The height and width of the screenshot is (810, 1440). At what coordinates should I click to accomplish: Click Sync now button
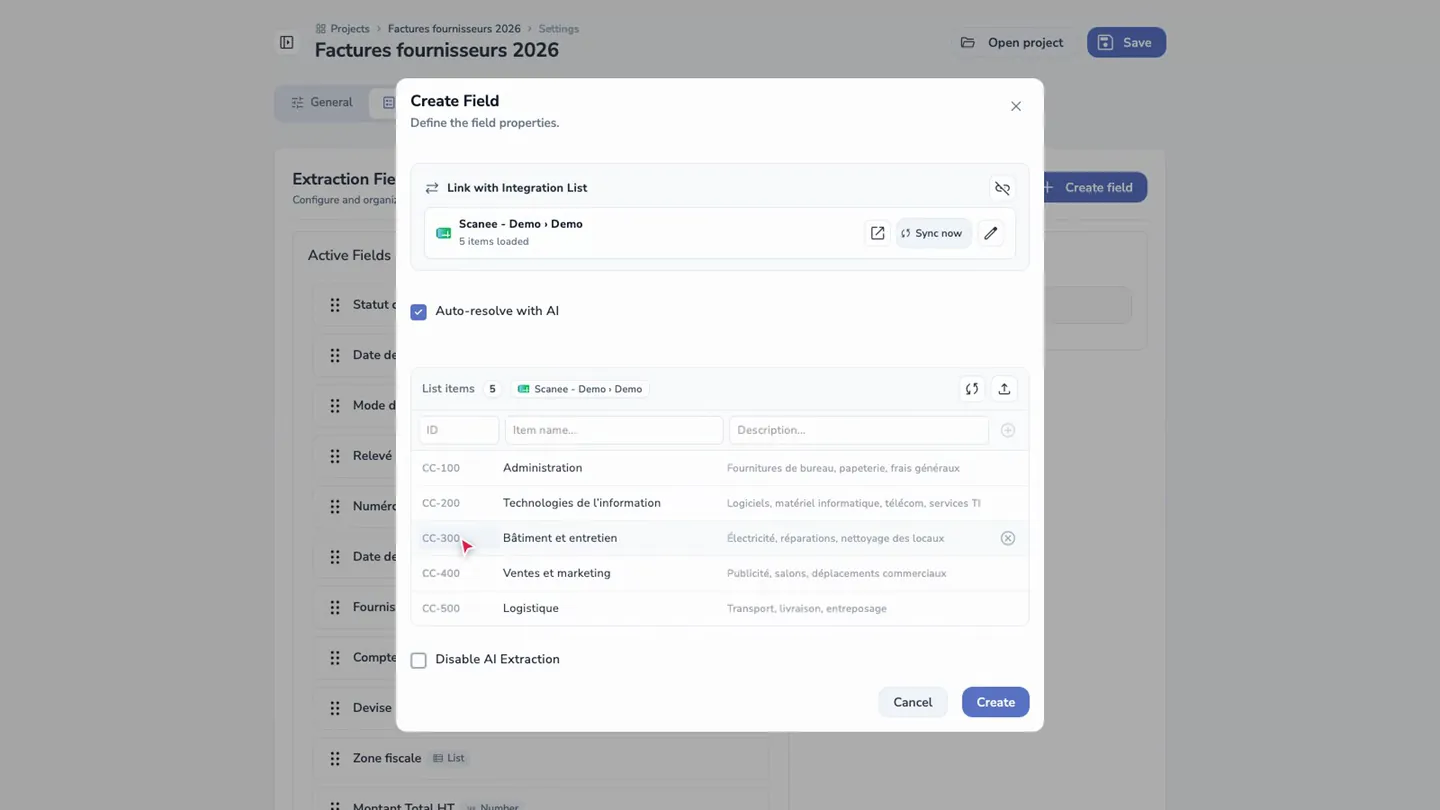(x=933, y=233)
